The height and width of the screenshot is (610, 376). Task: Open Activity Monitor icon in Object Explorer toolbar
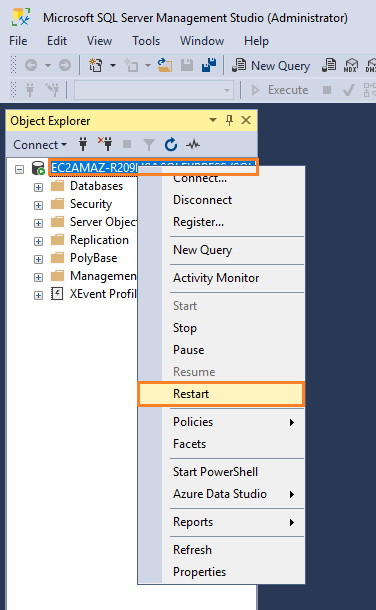coord(193,145)
